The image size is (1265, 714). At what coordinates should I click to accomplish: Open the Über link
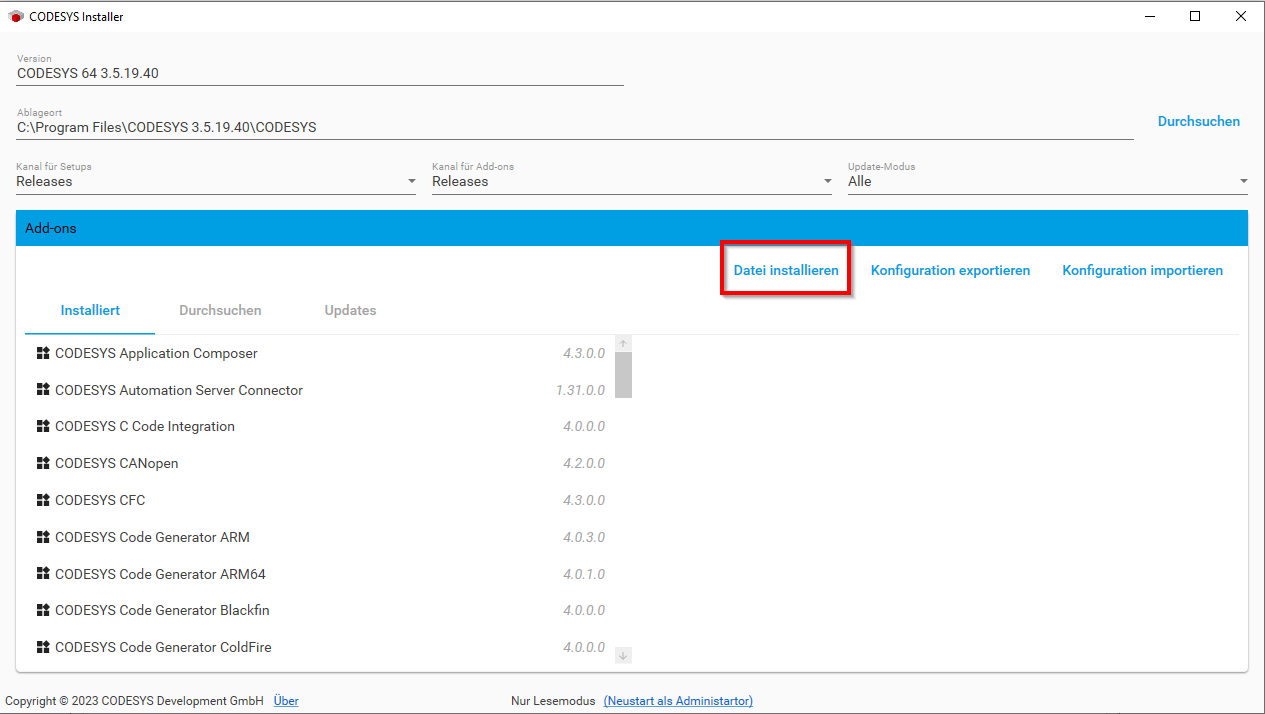click(x=286, y=701)
